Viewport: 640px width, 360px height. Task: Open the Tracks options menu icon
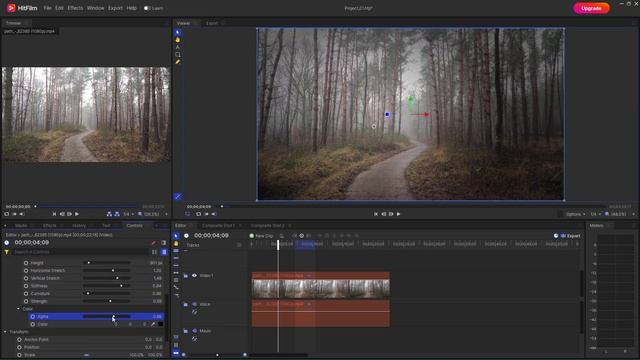[x=239, y=245]
